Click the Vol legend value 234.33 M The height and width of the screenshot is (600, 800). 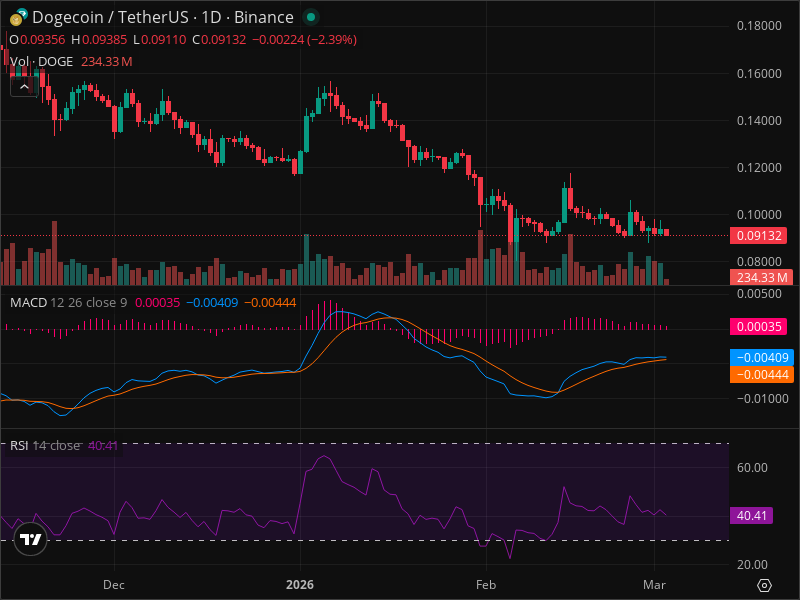coord(107,62)
